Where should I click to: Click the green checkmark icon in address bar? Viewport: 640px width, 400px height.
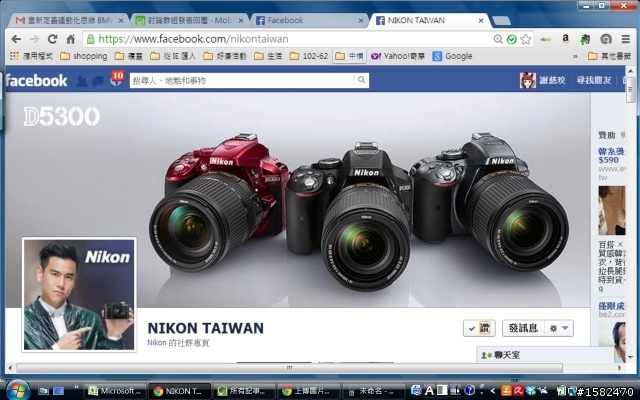point(511,39)
